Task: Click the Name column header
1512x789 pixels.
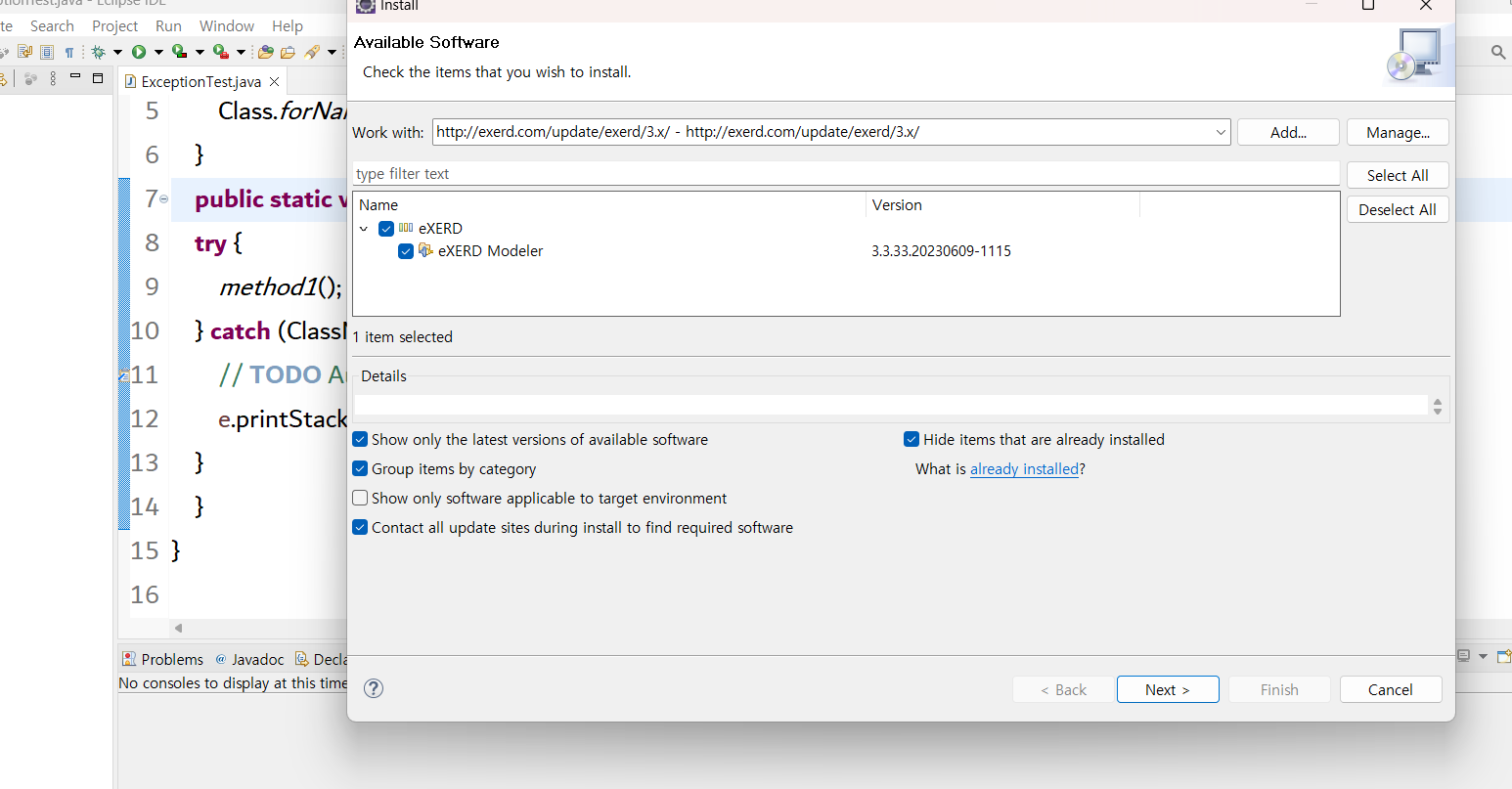Action: (x=609, y=205)
